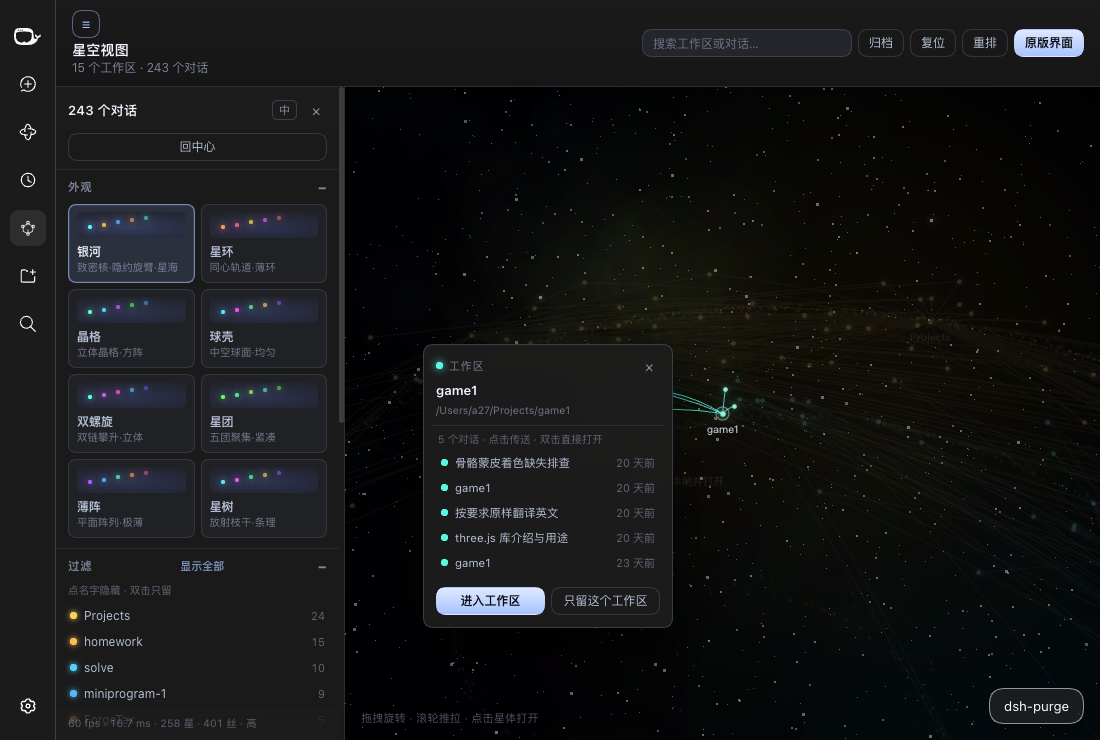Click the new folder icon in sidebar
Image resolution: width=1100 pixels, height=740 pixels.
(x=27, y=276)
